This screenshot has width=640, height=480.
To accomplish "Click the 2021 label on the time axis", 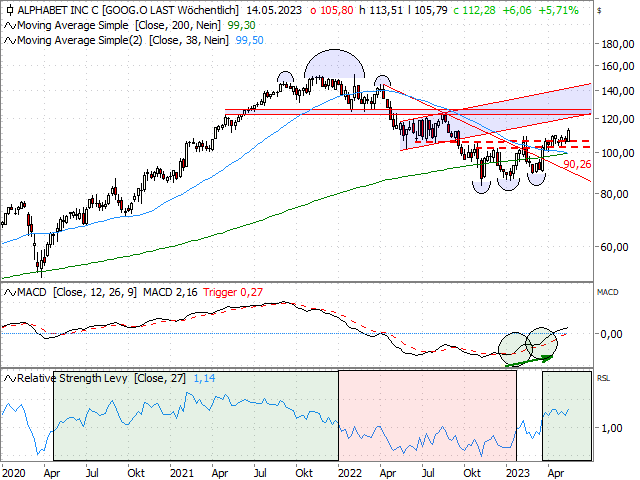I will [x=182, y=473].
